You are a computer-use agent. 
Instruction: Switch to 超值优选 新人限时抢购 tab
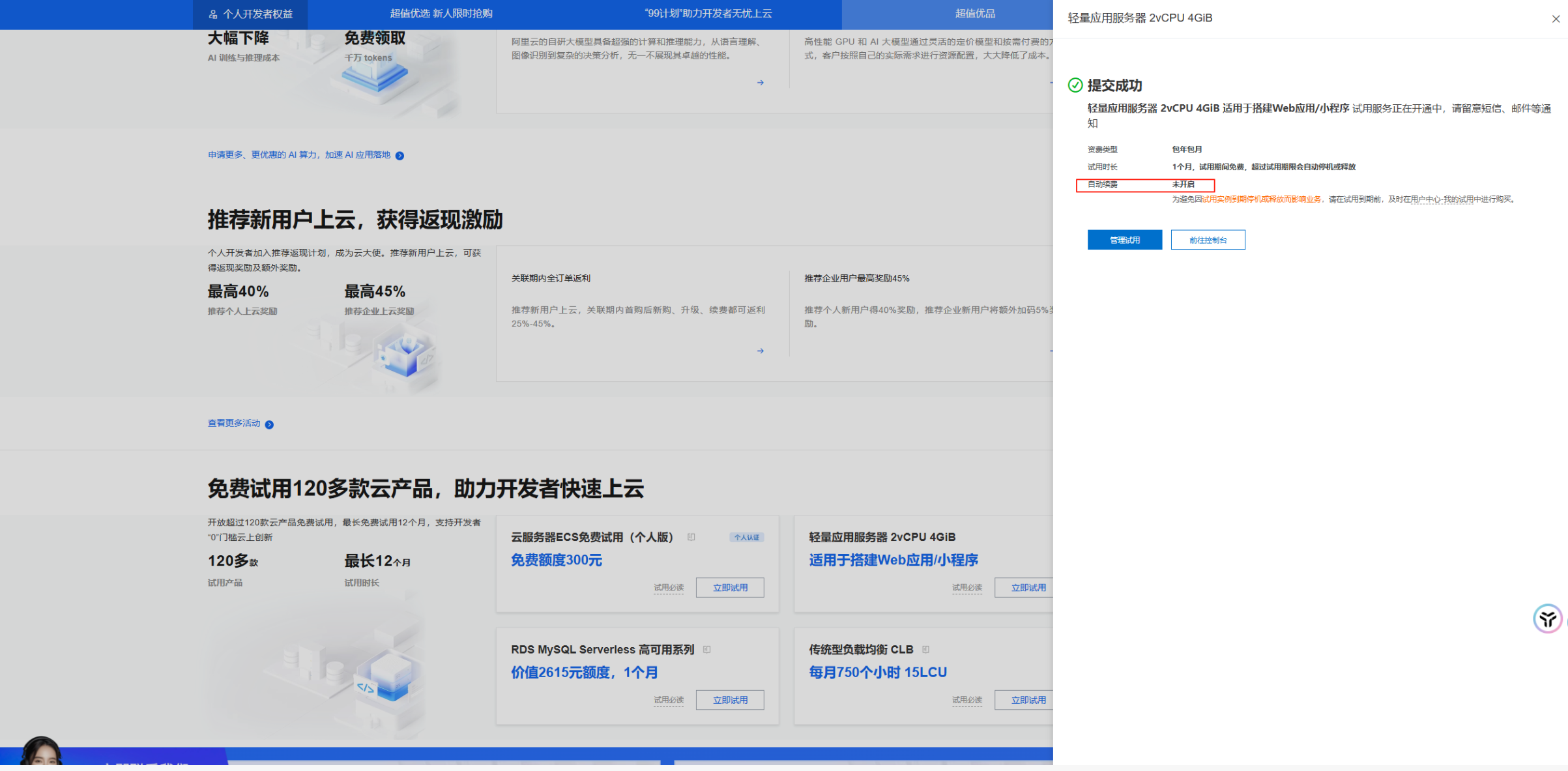pos(441,14)
